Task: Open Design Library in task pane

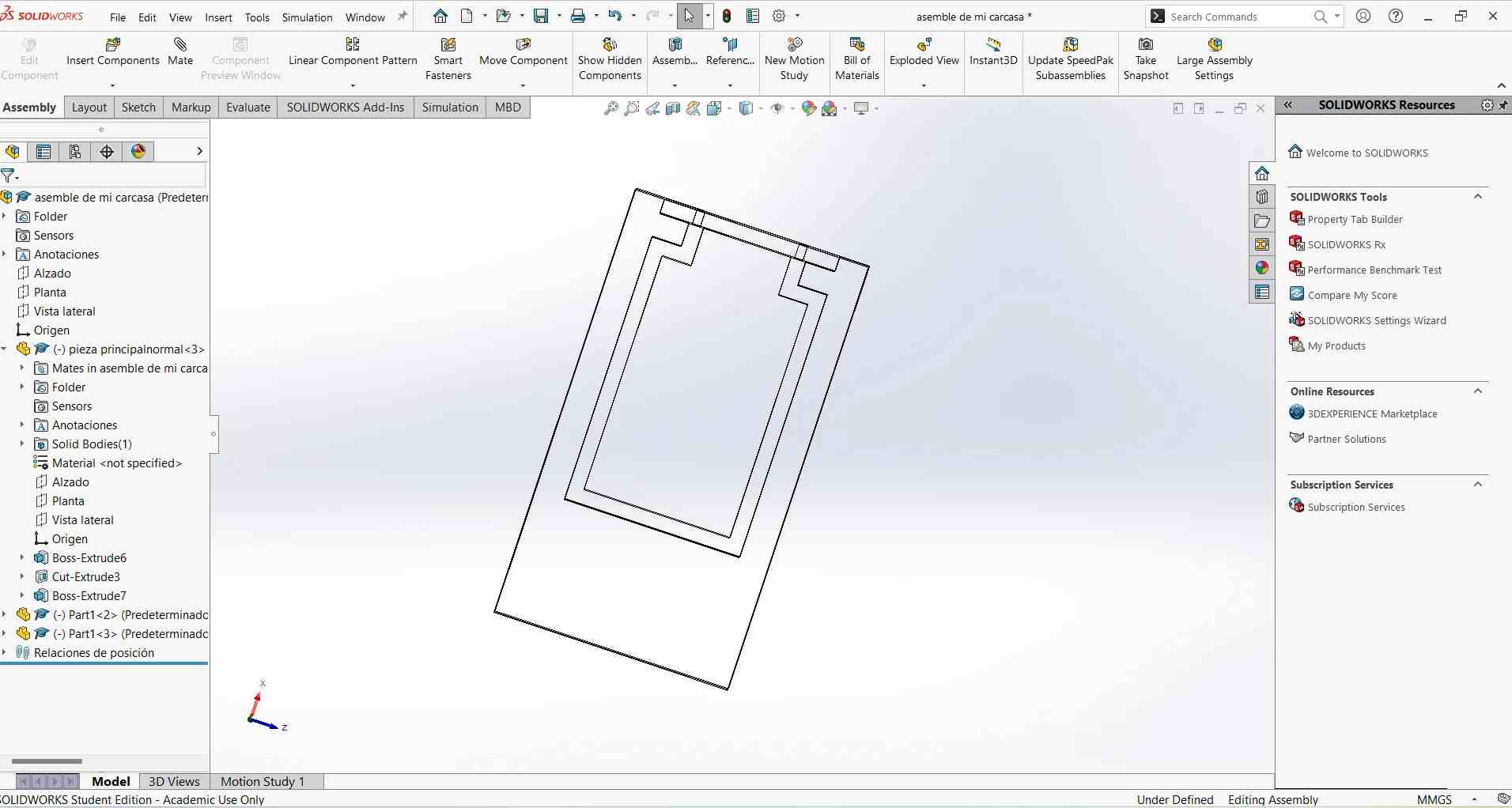Action: click(x=1262, y=197)
